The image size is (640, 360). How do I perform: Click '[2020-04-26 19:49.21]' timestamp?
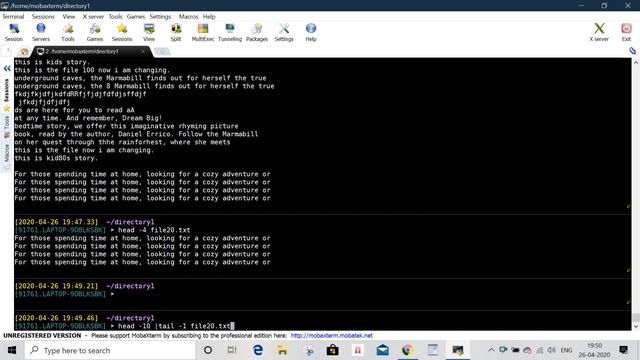click(56, 286)
